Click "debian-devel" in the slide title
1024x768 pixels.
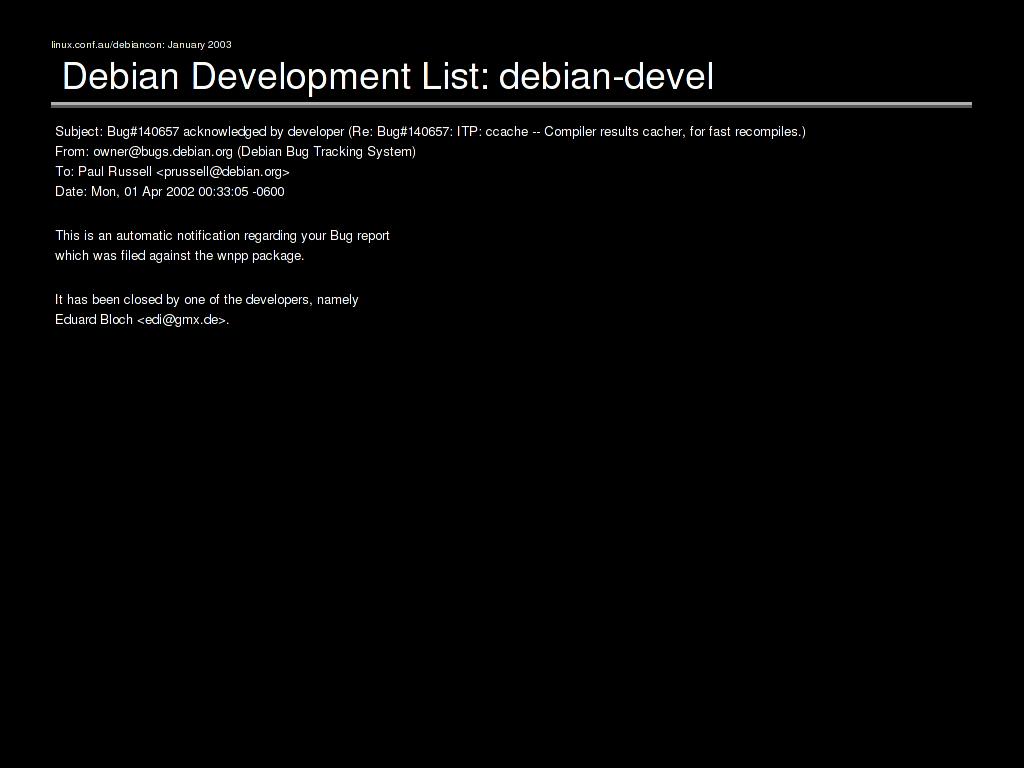pos(606,76)
